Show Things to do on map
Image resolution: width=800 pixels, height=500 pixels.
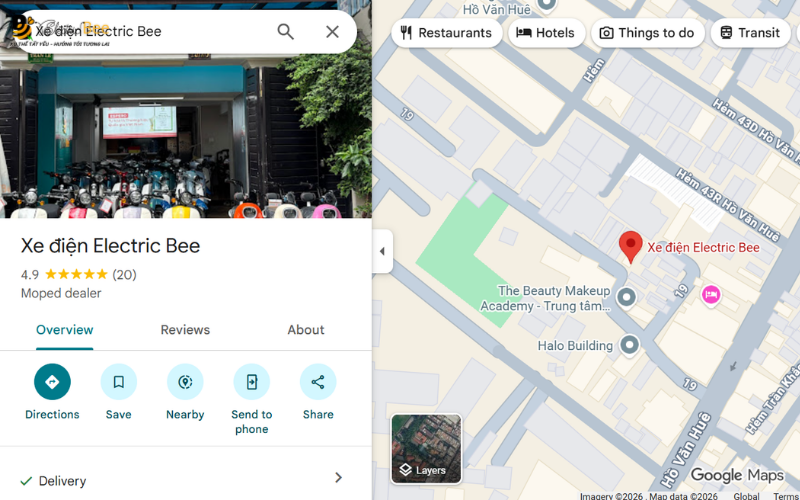[x=648, y=33]
